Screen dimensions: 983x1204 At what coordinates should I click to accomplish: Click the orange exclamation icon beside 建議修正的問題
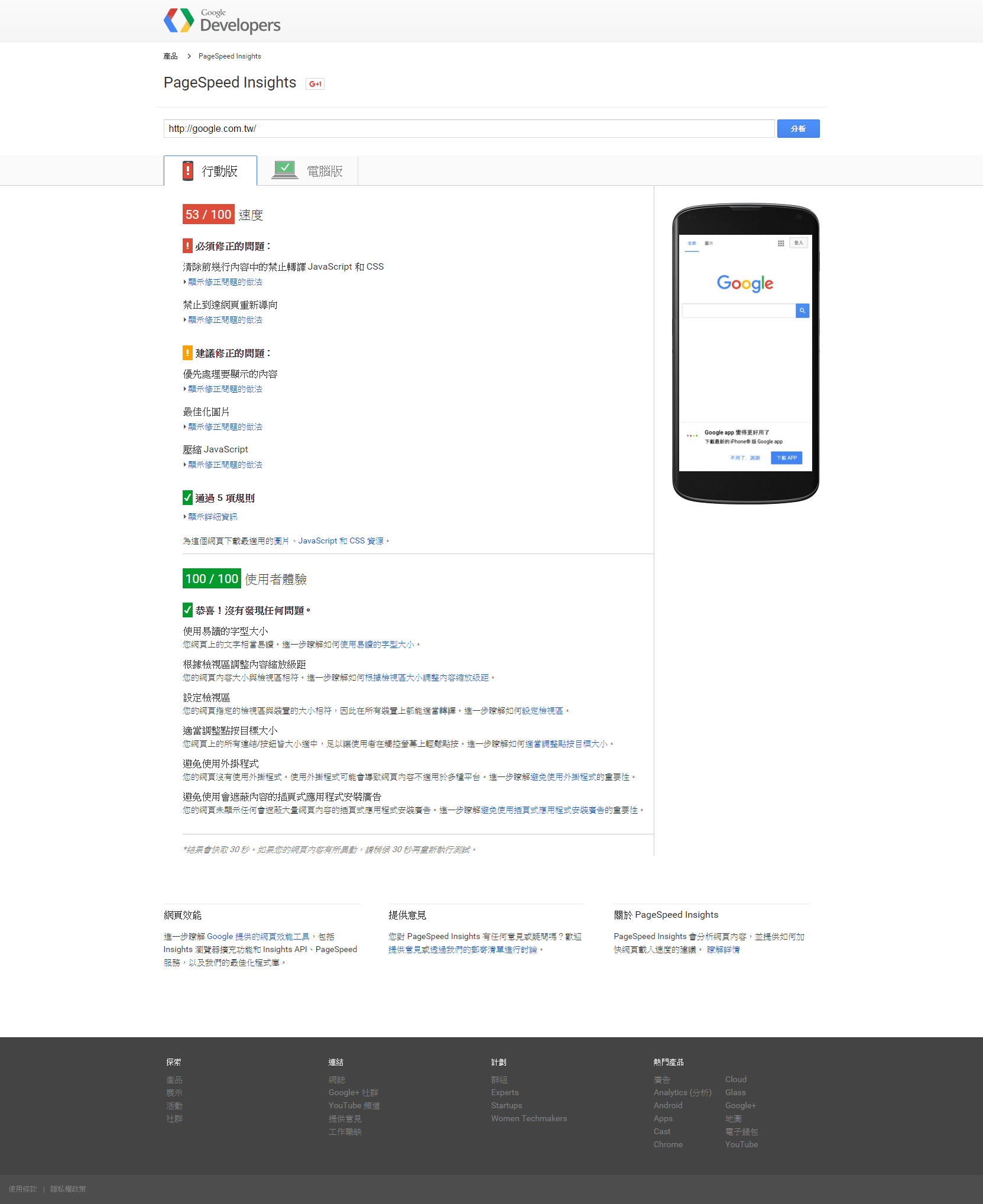(x=187, y=353)
